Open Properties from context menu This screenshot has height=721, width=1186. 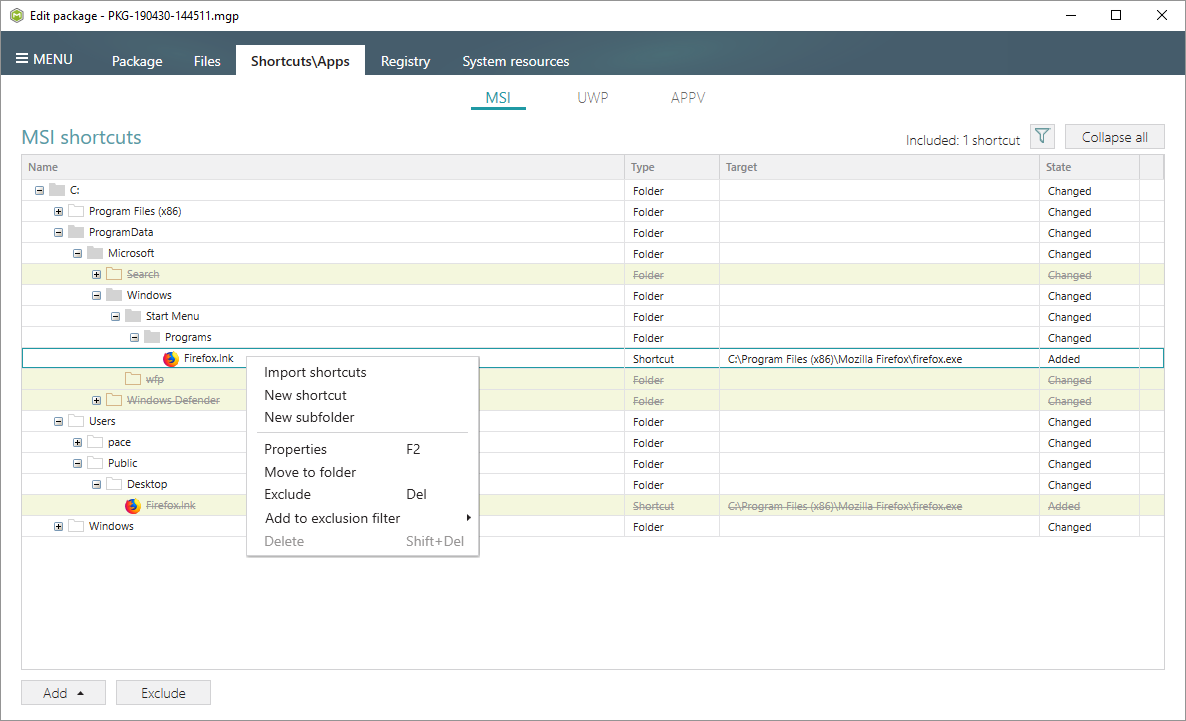(363, 449)
